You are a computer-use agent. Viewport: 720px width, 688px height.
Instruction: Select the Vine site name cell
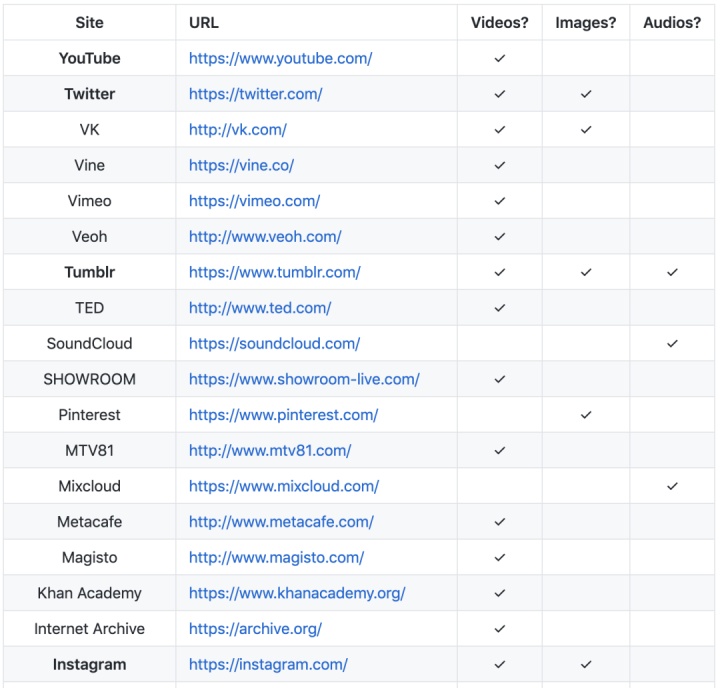click(90, 165)
